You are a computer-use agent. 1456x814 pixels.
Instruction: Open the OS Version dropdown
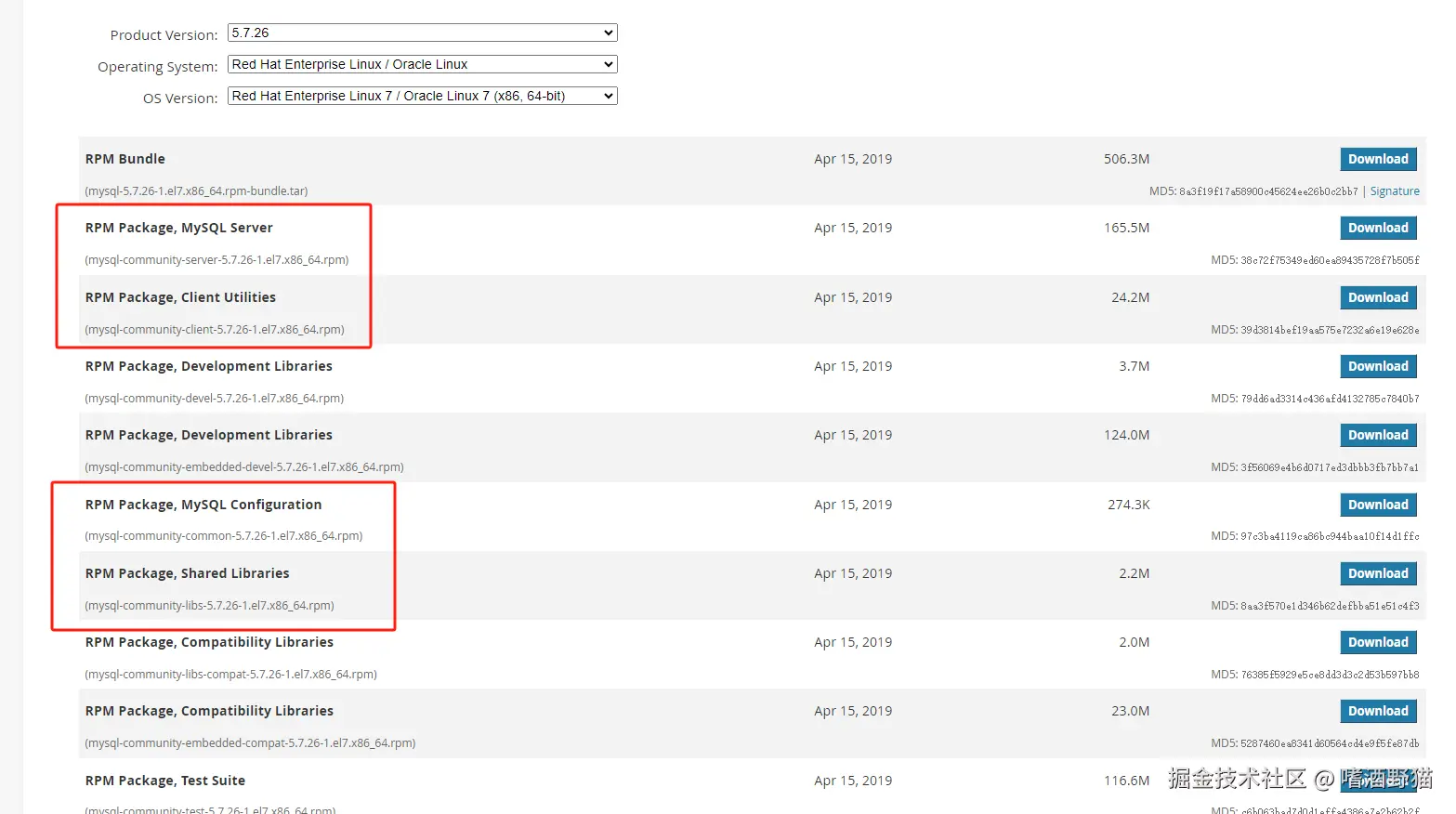422,96
